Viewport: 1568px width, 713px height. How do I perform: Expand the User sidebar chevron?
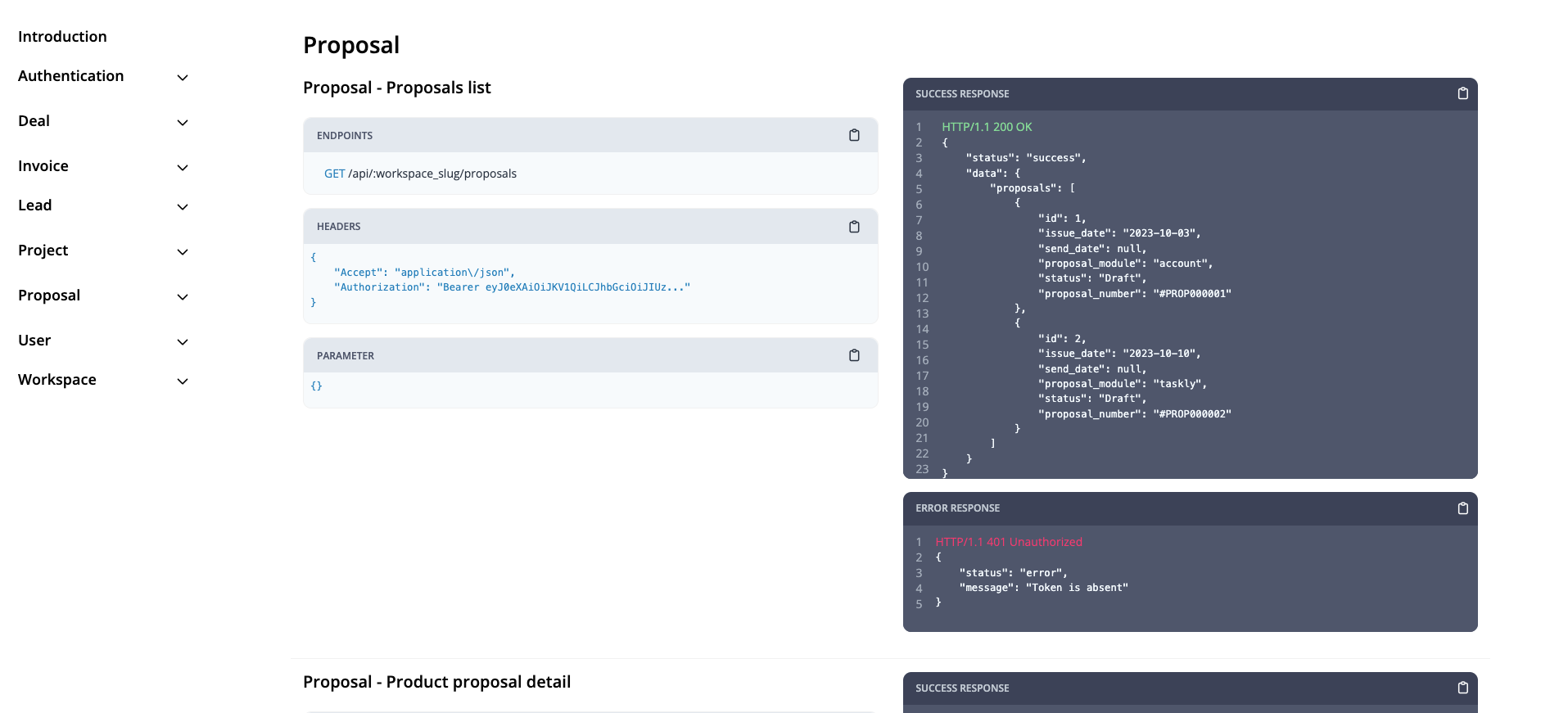[183, 342]
